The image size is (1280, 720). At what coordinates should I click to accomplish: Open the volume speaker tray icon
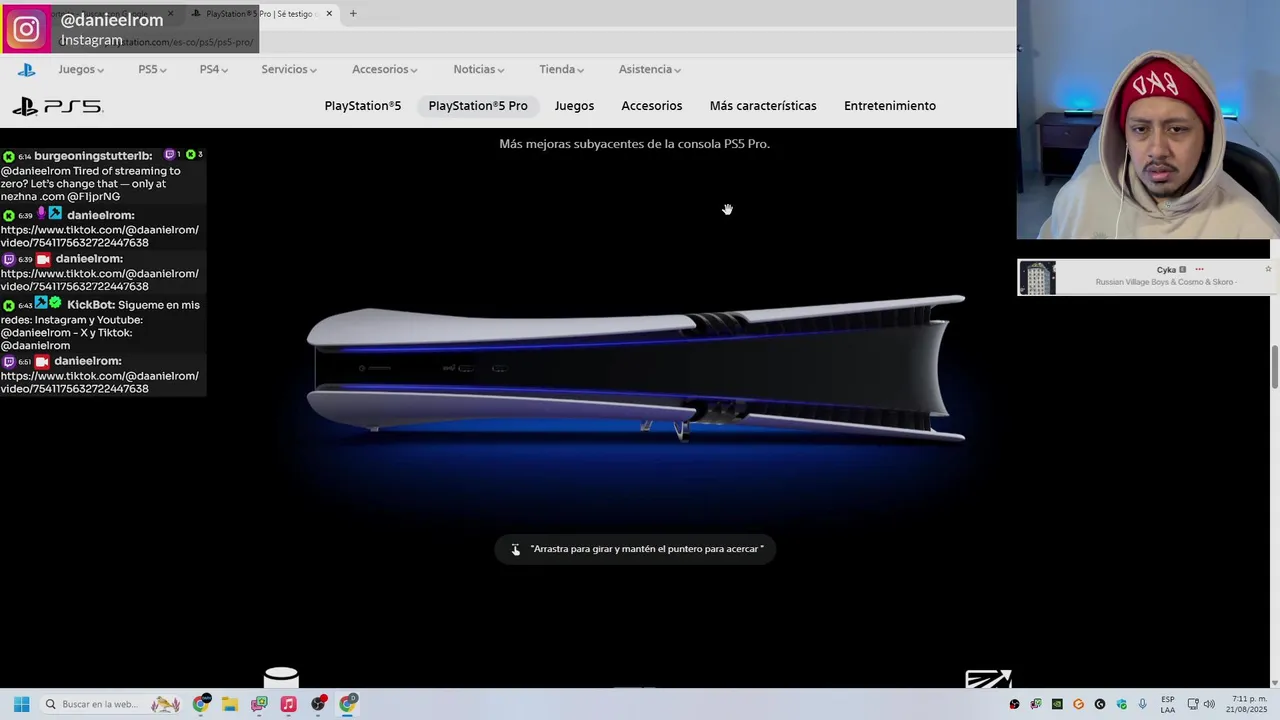1209,704
